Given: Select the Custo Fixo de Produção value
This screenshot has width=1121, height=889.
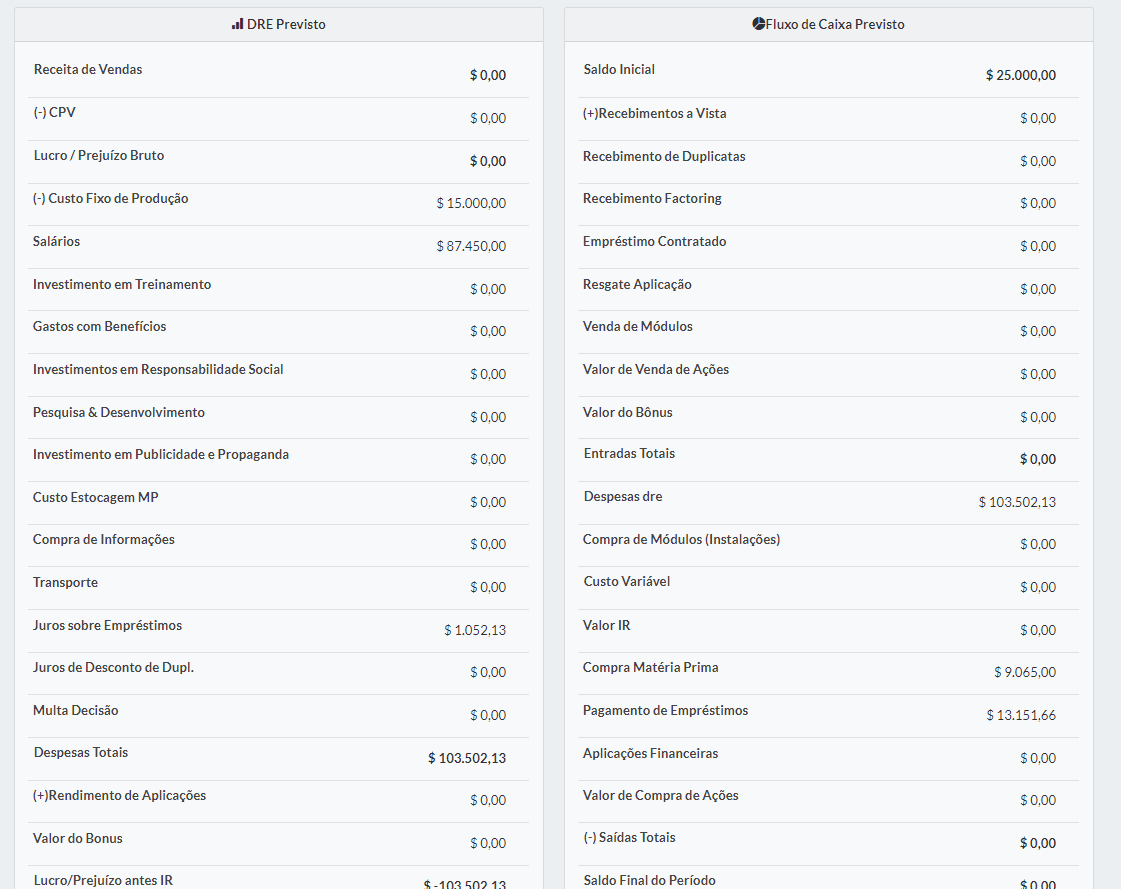Looking at the screenshot, I should click(x=471, y=203).
